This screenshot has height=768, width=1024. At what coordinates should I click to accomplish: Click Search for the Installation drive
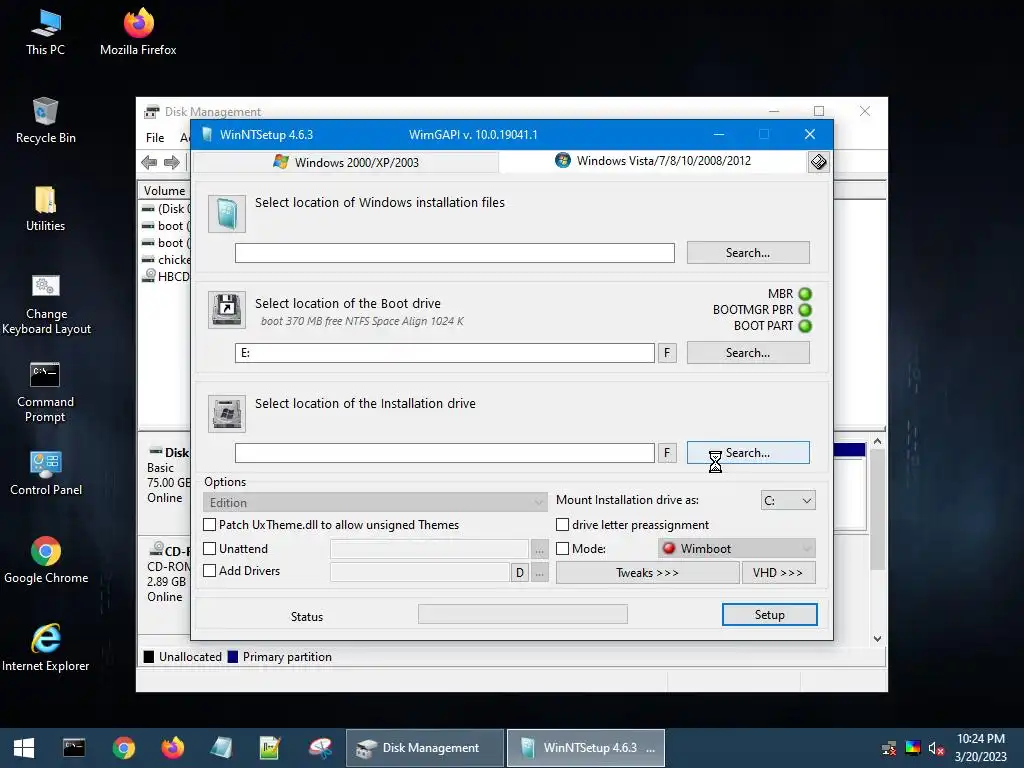[748, 453]
